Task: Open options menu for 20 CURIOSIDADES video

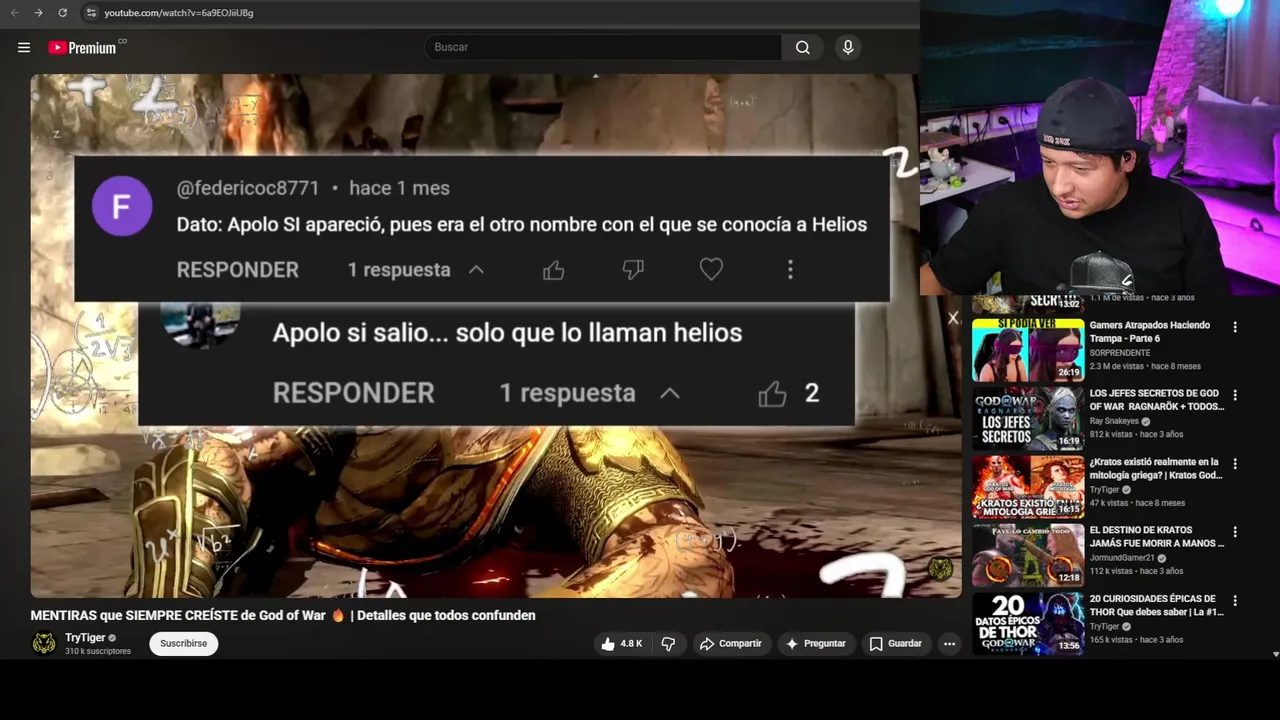Action: (1235, 601)
